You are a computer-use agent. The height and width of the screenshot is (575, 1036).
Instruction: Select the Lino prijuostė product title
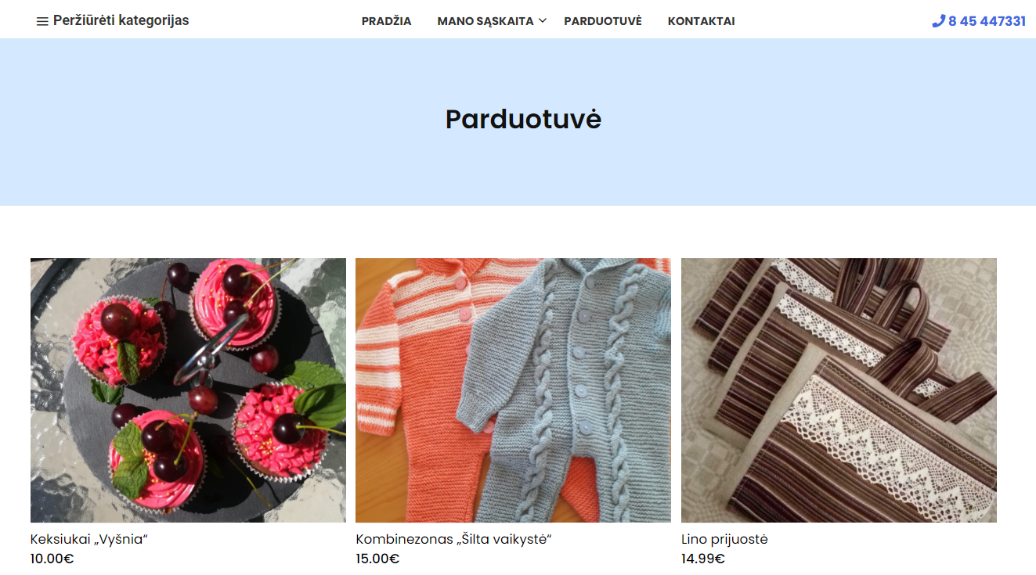724,539
